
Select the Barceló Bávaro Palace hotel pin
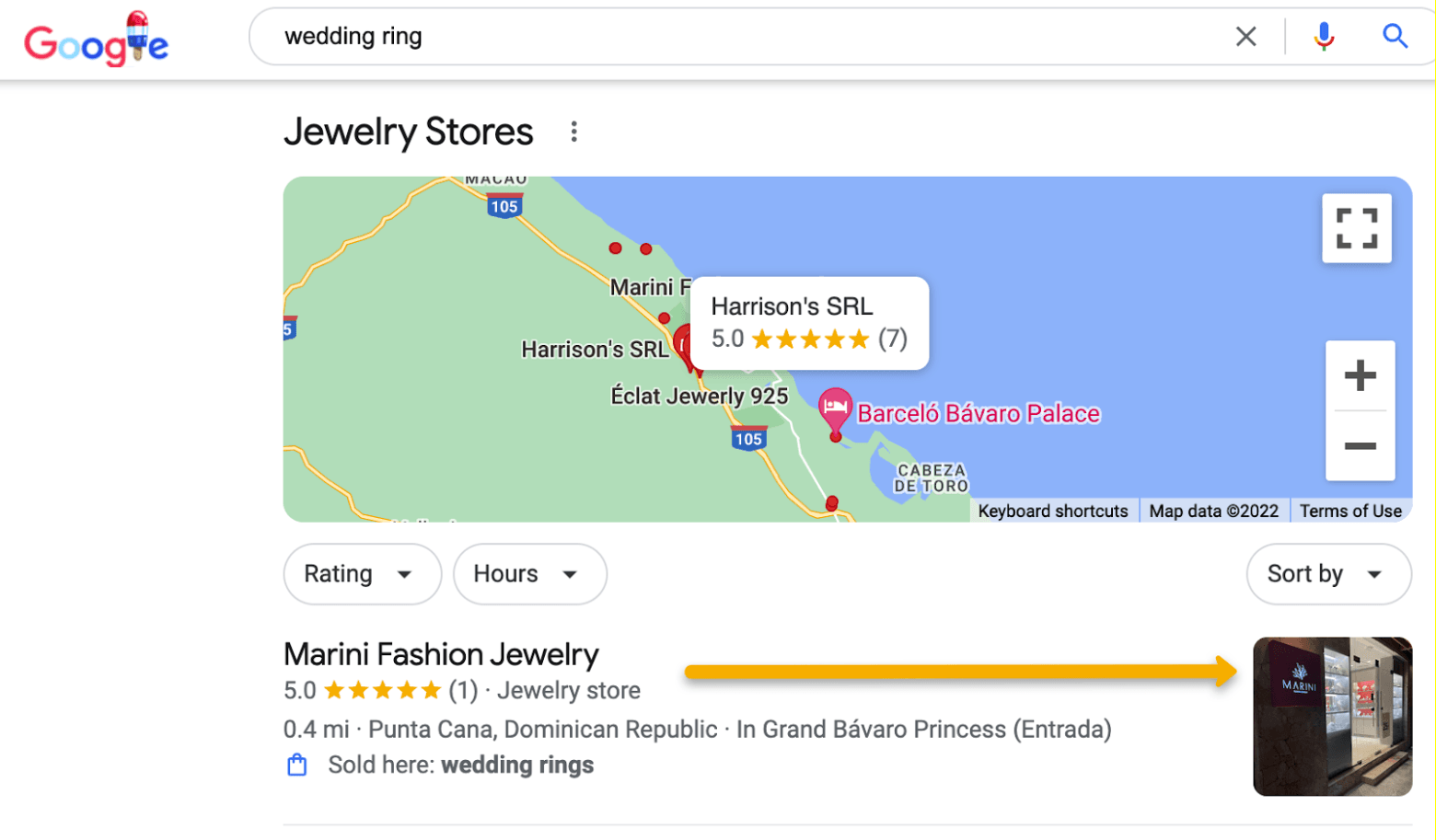click(x=835, y=413)
